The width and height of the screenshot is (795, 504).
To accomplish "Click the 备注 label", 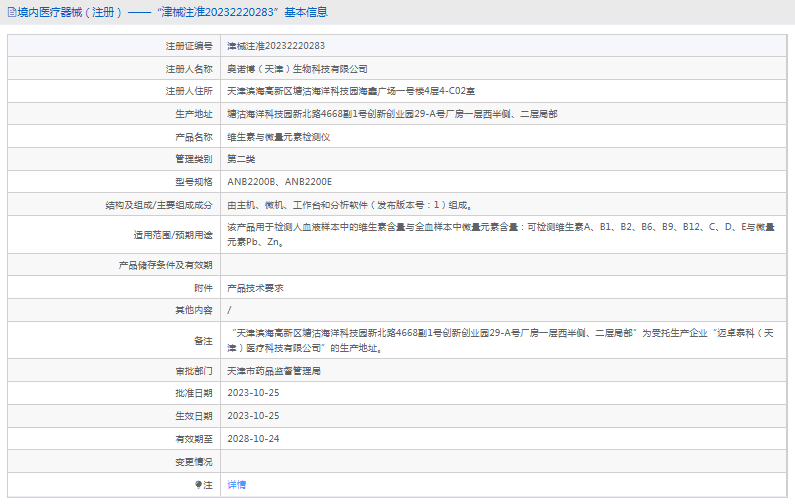I will pyautogui.click(x=203, y=341).
